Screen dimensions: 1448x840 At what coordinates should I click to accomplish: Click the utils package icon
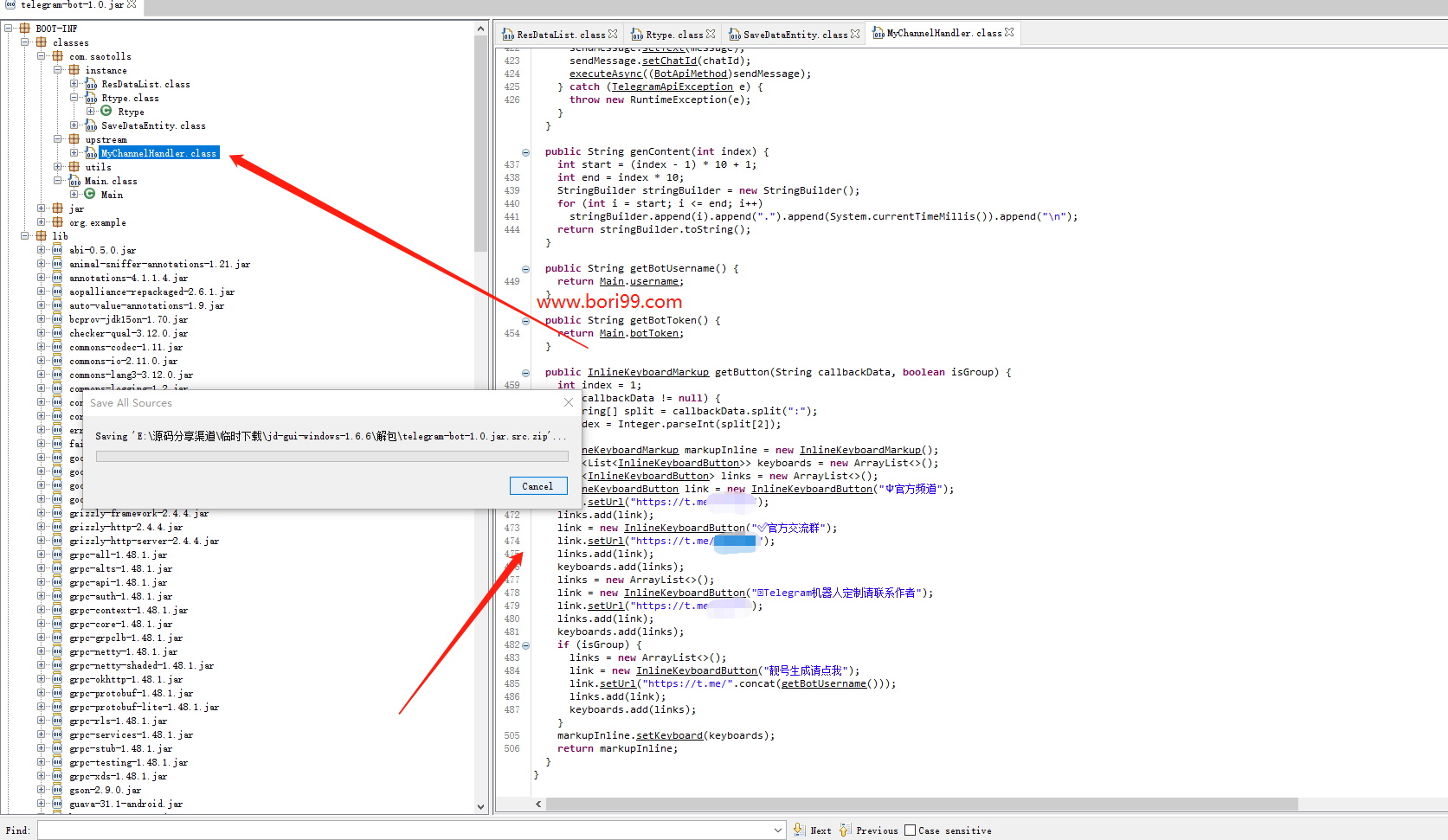tap(74, 167)
